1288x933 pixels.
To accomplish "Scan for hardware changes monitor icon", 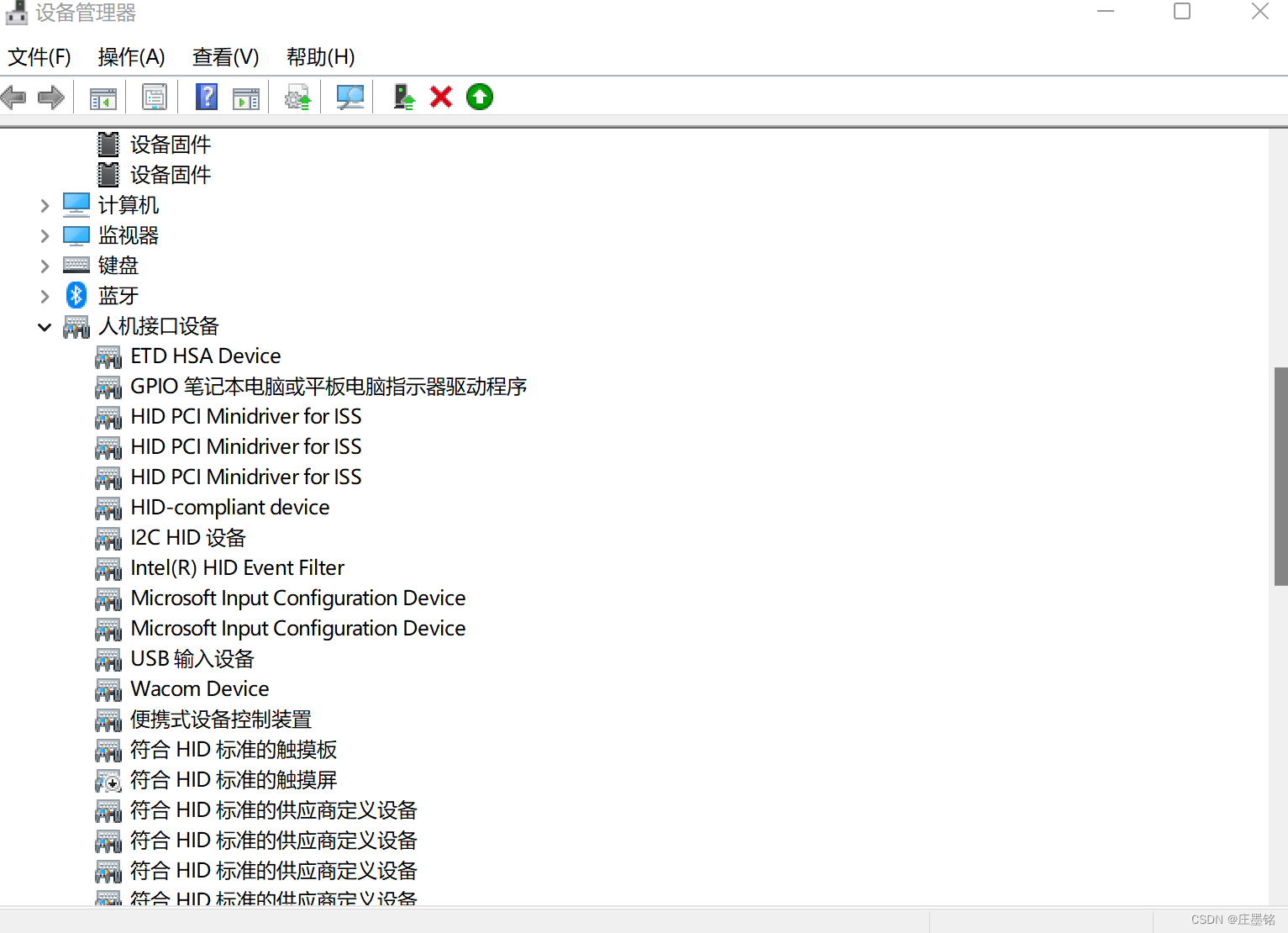I will [x=350, y=98].
